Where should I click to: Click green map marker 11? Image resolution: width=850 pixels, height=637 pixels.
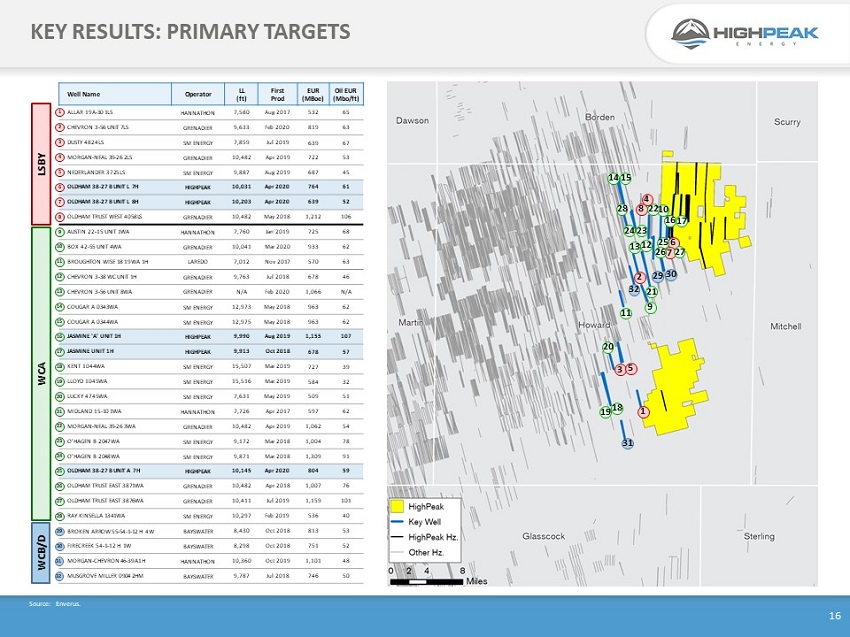pyautogui.click(x=626, y=313)
